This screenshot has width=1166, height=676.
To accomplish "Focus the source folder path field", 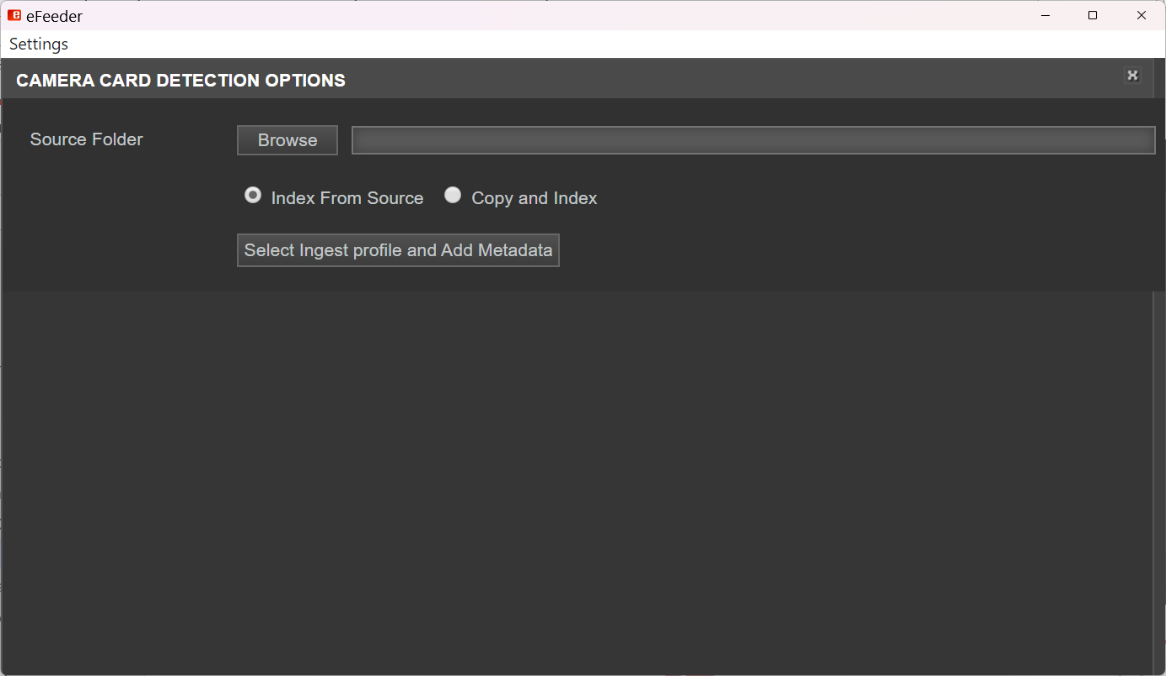I will 753,140.
